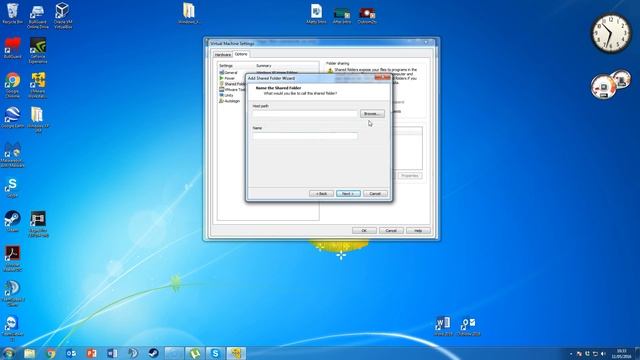Open Skype desktop shortcut
Screen dimensions: 640x360
tap(12, 188)
